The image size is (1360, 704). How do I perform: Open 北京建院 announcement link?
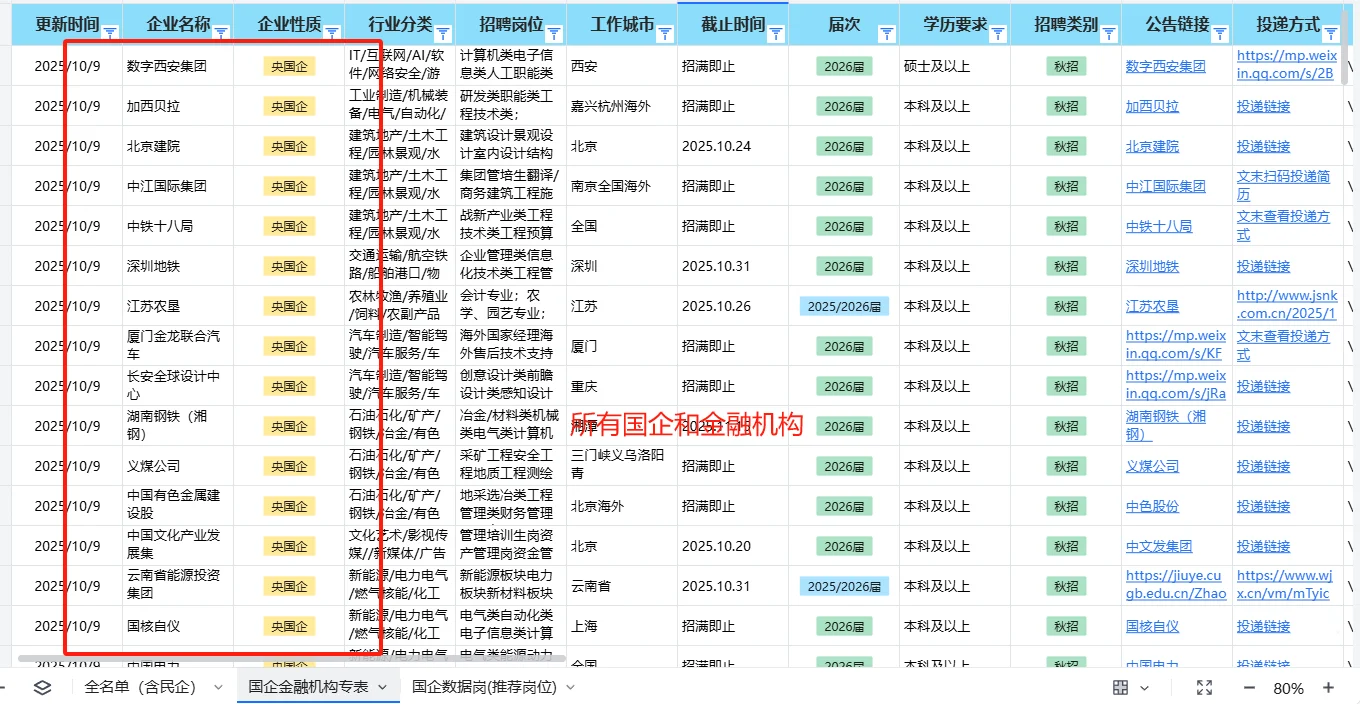coord(1152,146)
